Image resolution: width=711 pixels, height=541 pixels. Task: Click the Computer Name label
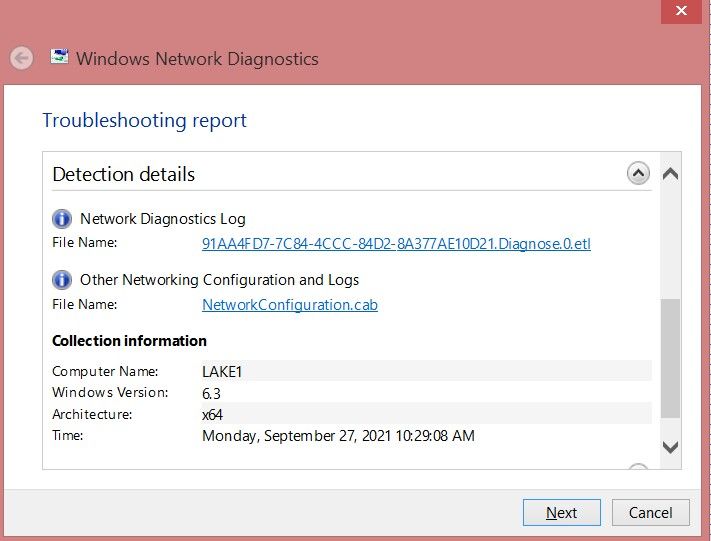(105, 371)
